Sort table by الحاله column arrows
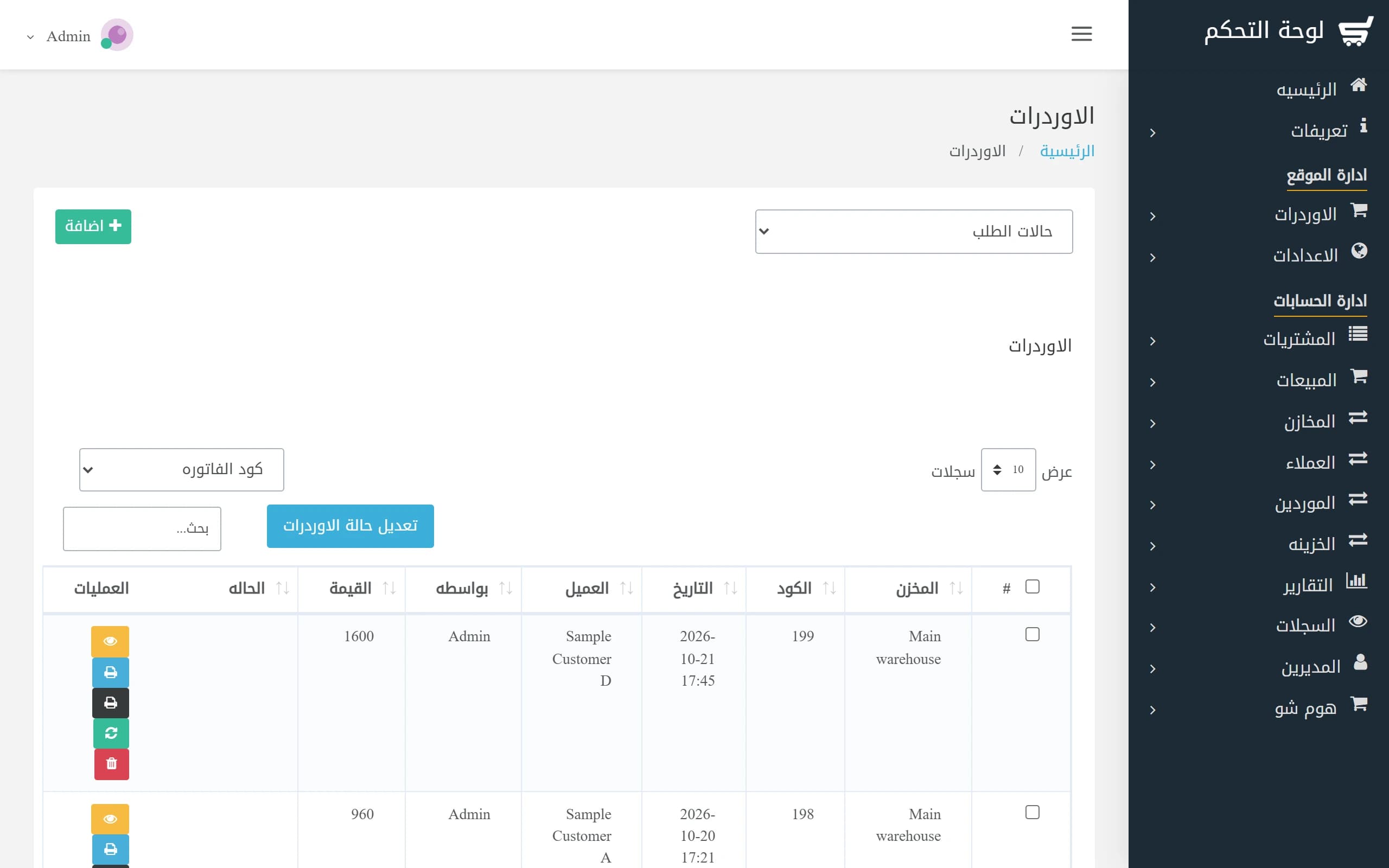Screen dimensions: 1389x868 point(282,589)
